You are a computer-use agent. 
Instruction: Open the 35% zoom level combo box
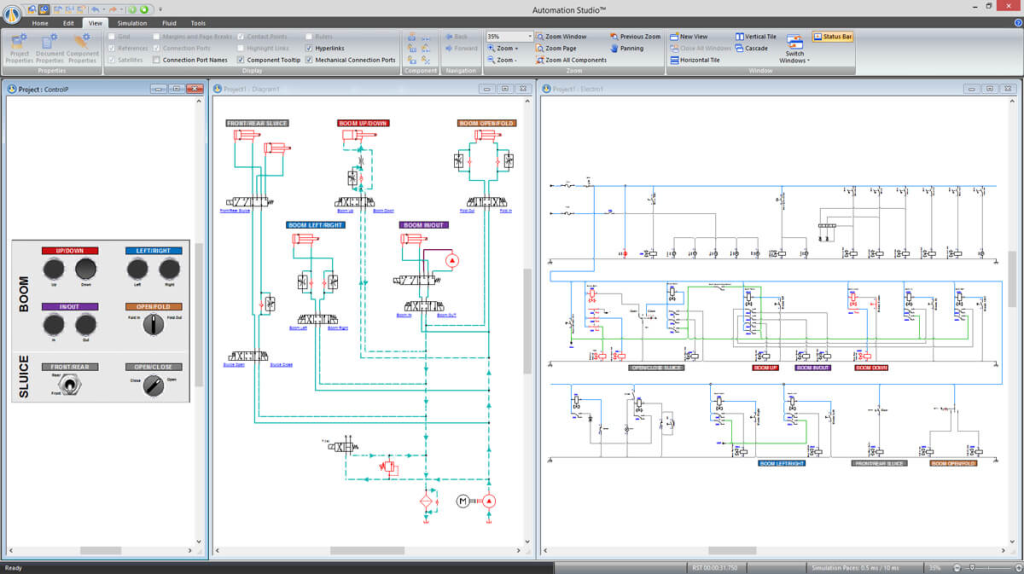click(509, 37)
